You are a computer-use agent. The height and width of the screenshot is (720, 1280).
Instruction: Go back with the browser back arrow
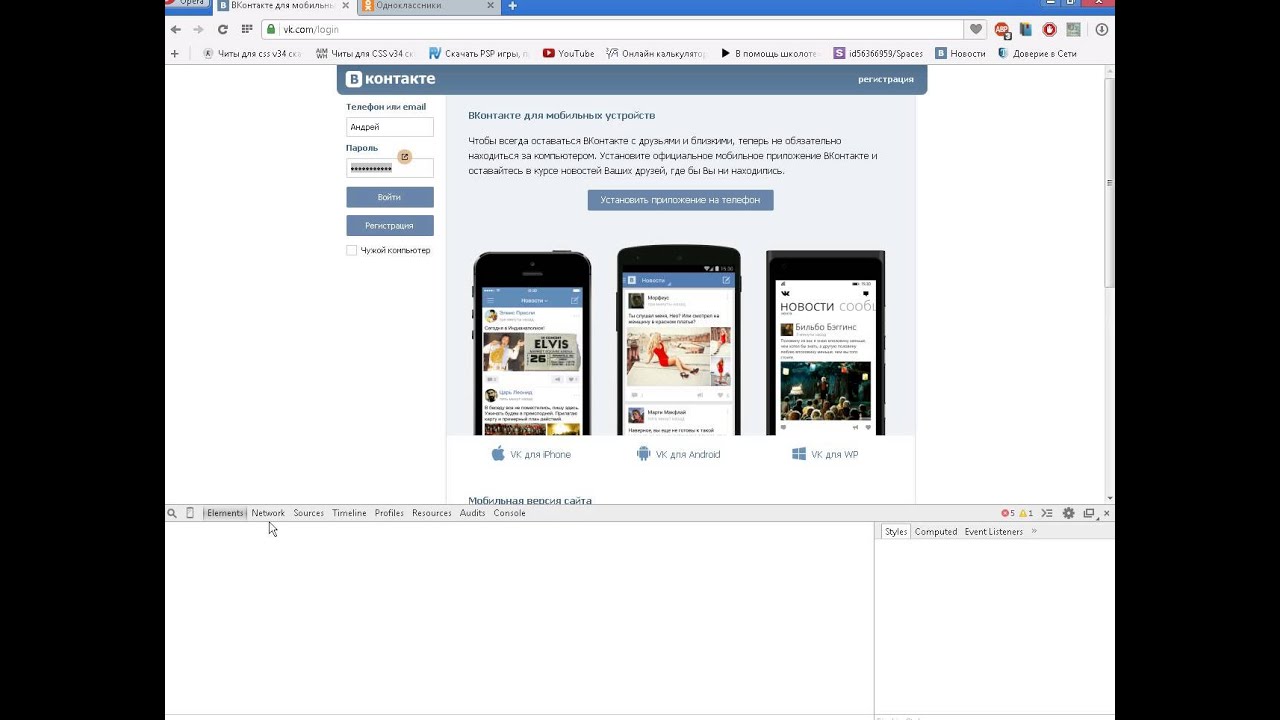(176, 29)
